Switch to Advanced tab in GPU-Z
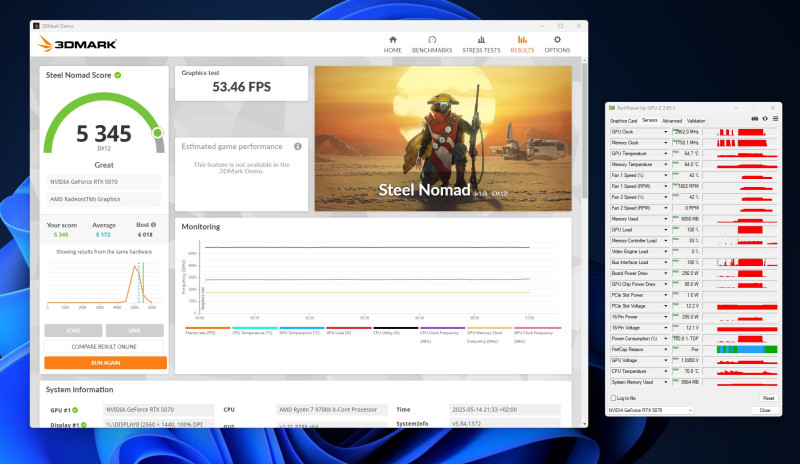The width and height of the screenshot is (800, 464). pyautogui.click(x=672, y=121)
